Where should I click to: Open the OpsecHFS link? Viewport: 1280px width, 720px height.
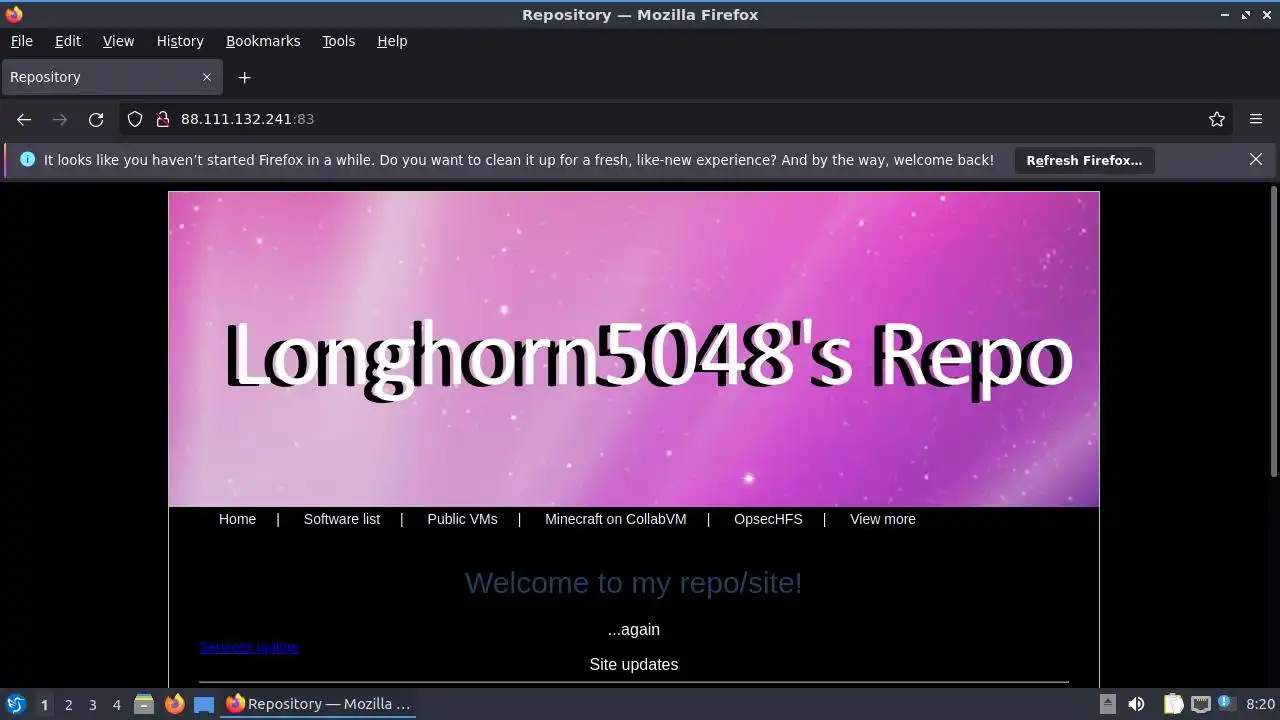point(768,519)
